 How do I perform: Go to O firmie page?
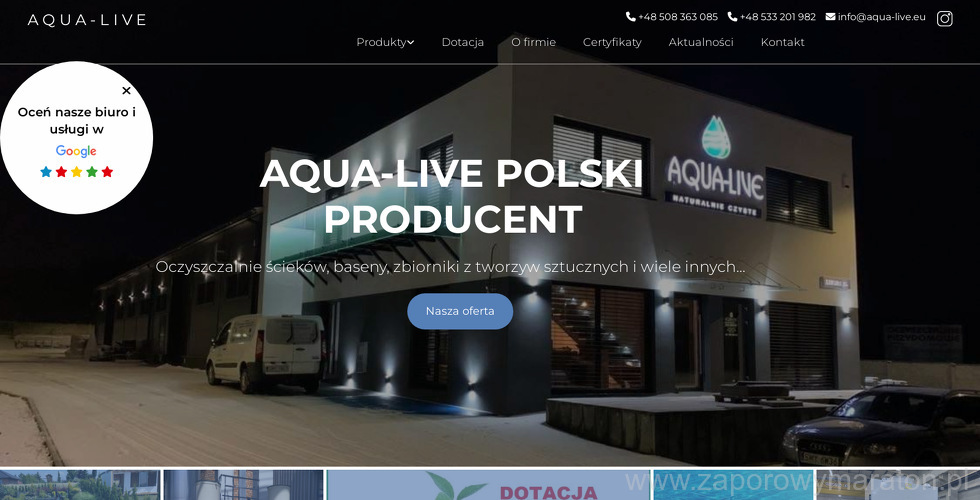point(533,42)
